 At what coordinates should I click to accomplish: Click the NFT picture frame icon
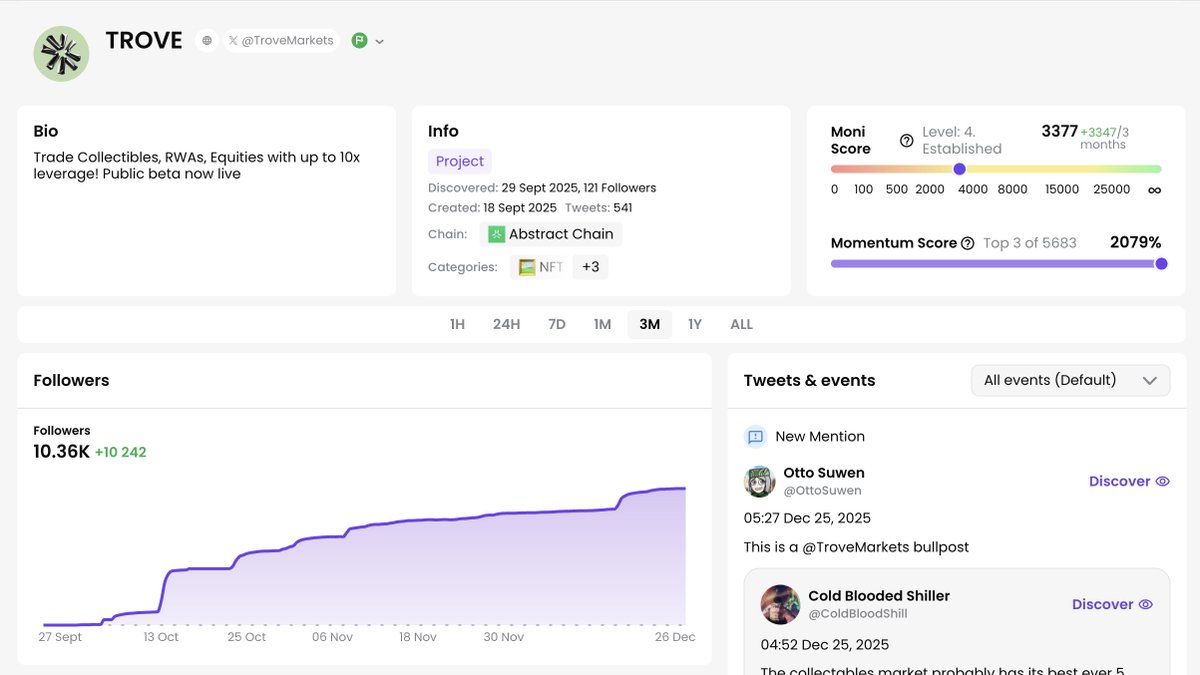[x=526, y=267]
